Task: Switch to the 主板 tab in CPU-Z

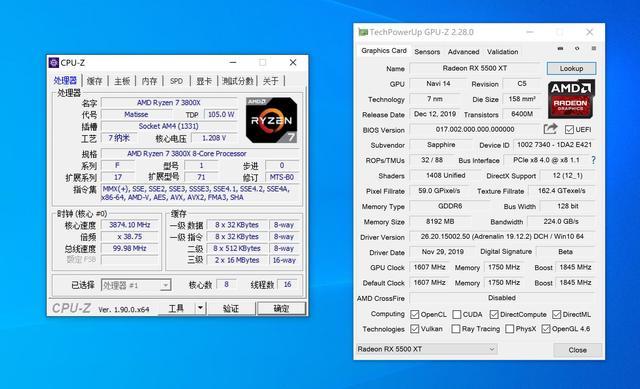Action: coord(122,81)
